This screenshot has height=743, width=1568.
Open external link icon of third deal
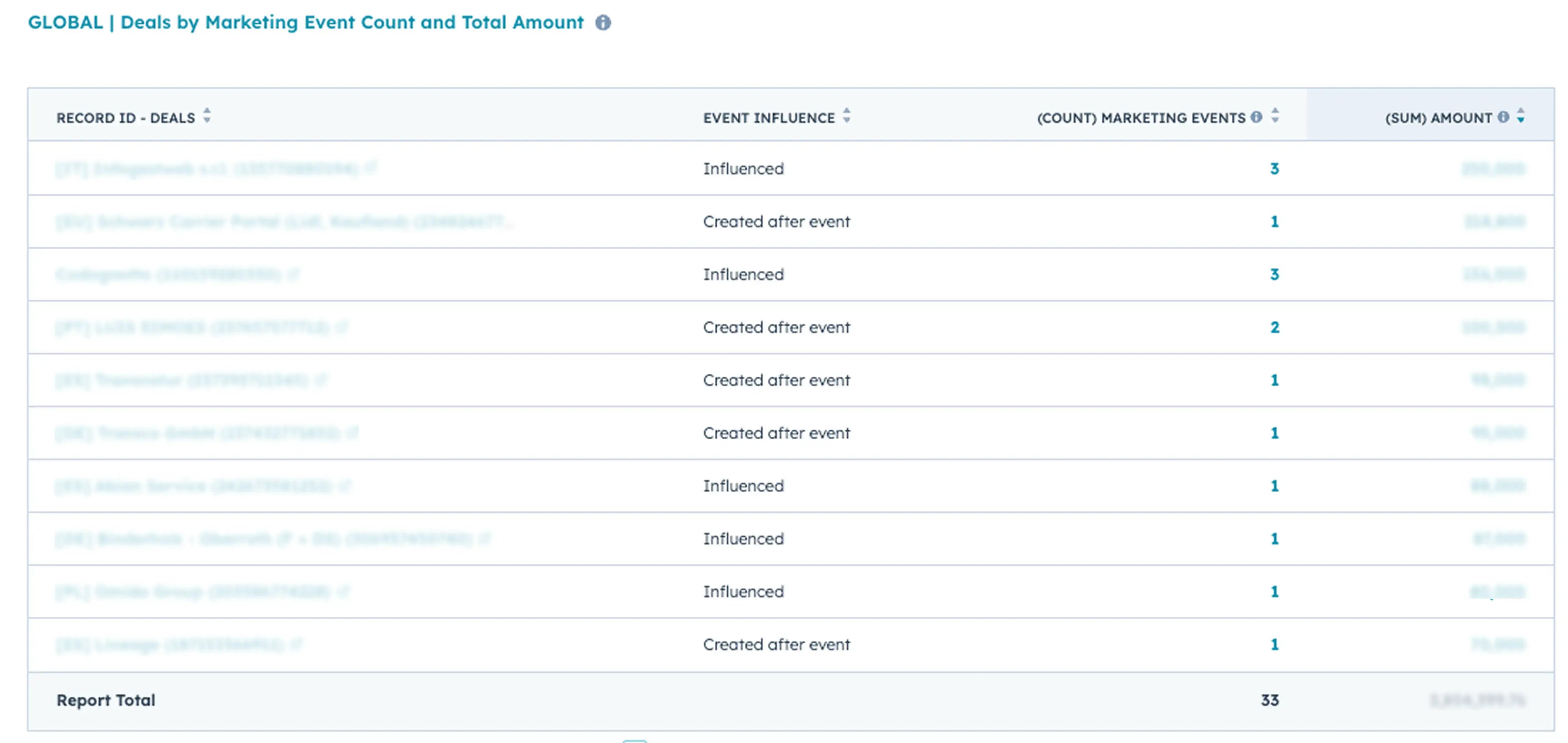coord(294,274)
